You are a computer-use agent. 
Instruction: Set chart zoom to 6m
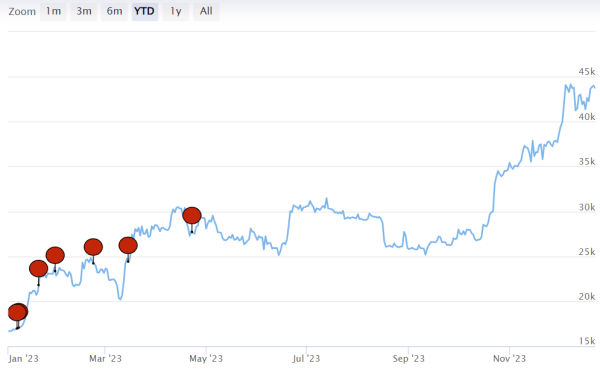(x=114, y=11)
